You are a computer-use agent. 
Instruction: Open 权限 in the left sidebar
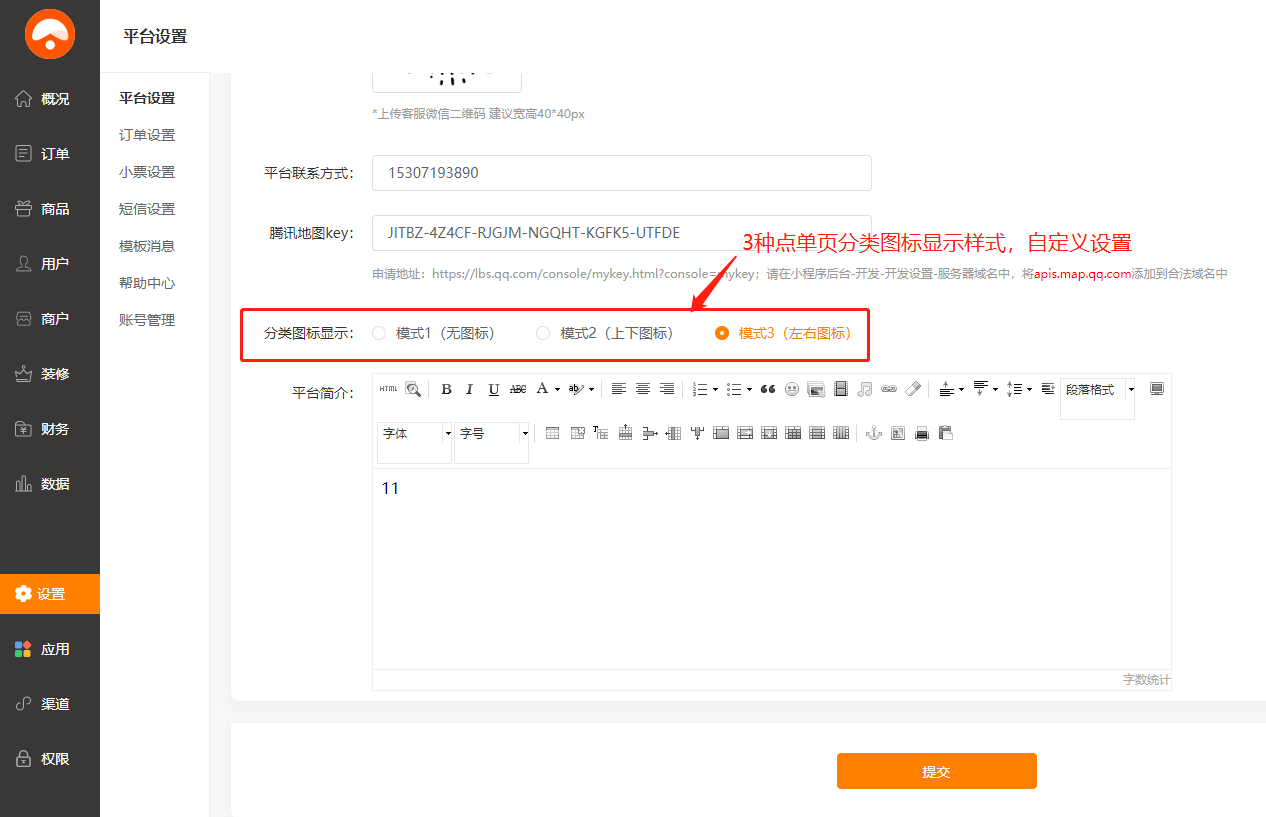click(50, 759)
